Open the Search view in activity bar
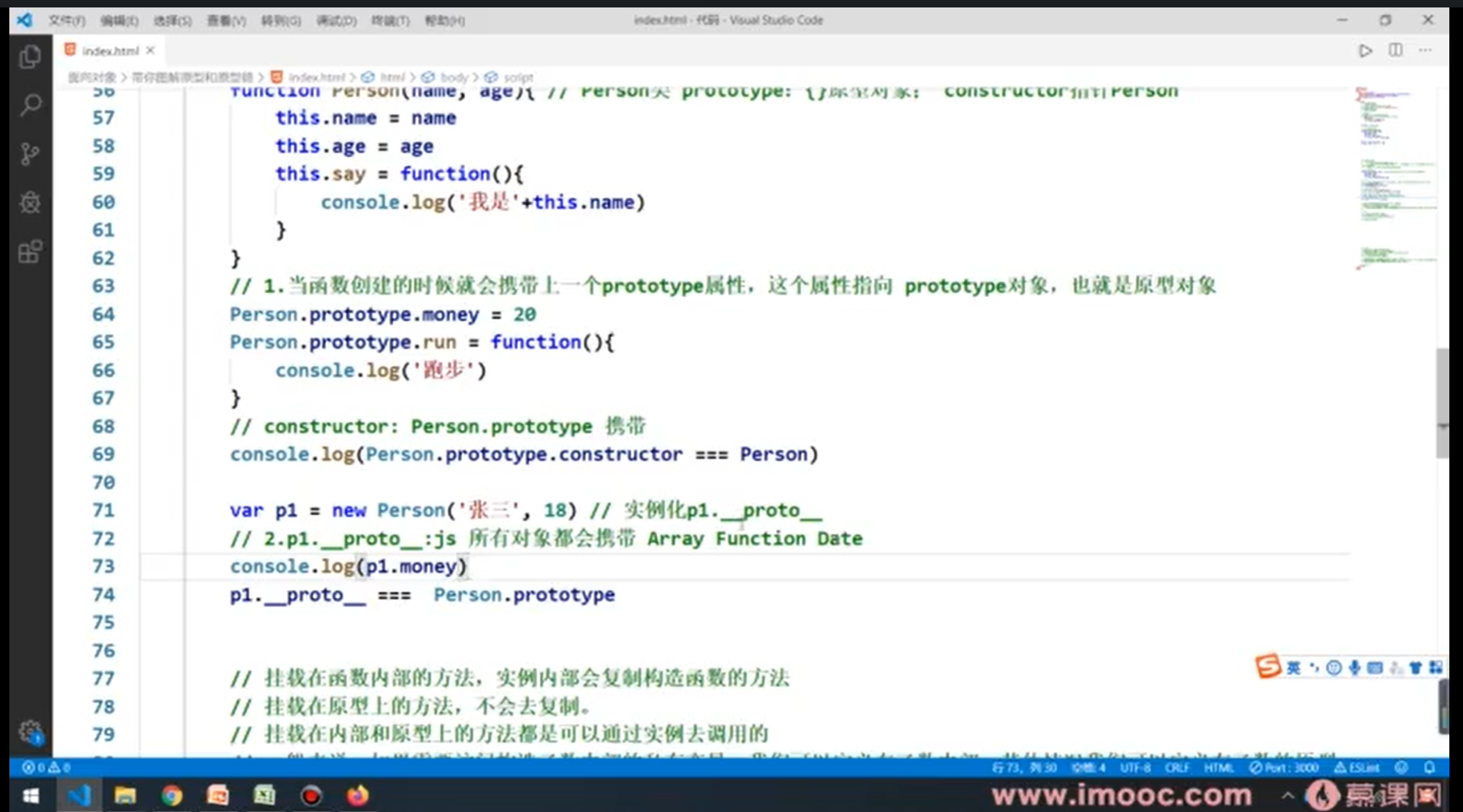 (x=30, y=105)
